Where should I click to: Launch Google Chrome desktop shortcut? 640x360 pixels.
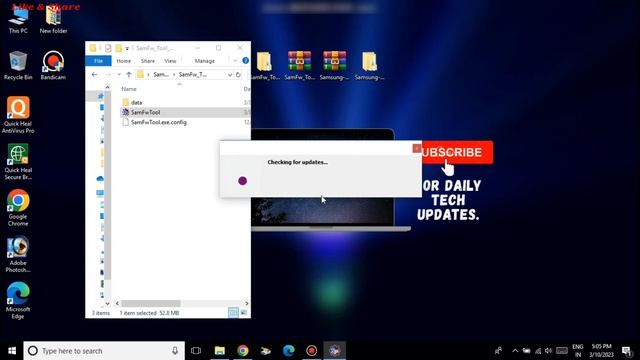[18, 208]
